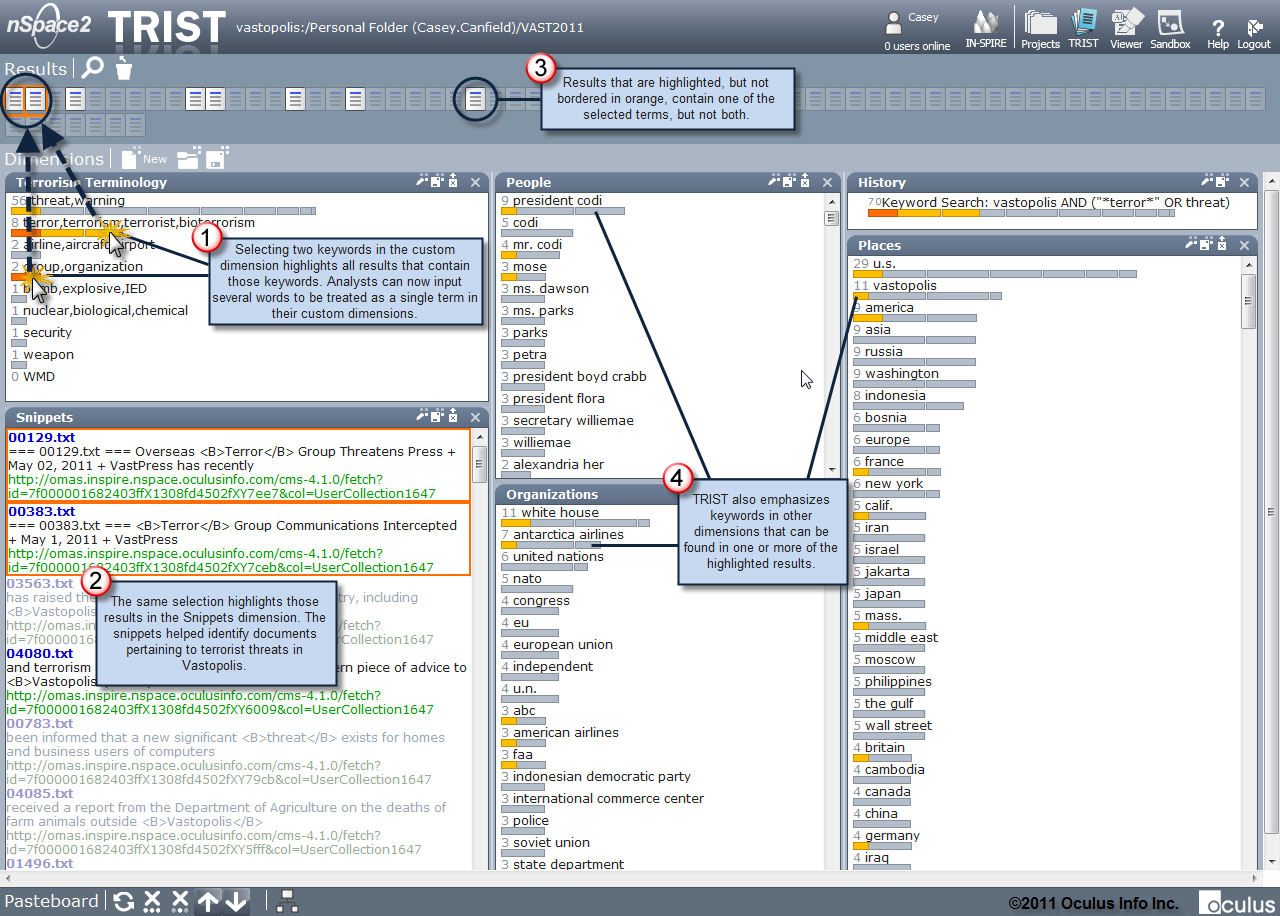This screenshot has height=916, width=1280.
Task: Click the Pasteboard refresh icon
Action: [123, 901]
